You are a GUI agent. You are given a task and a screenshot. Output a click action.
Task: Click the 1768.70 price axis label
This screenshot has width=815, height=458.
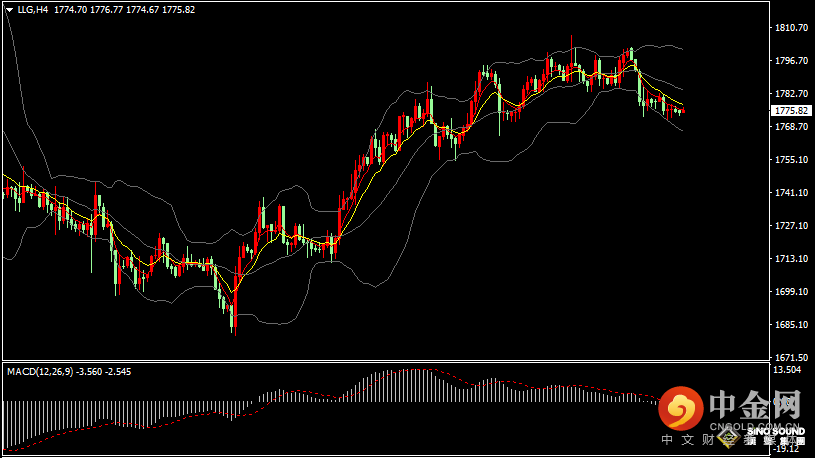[x=791, y=127]
